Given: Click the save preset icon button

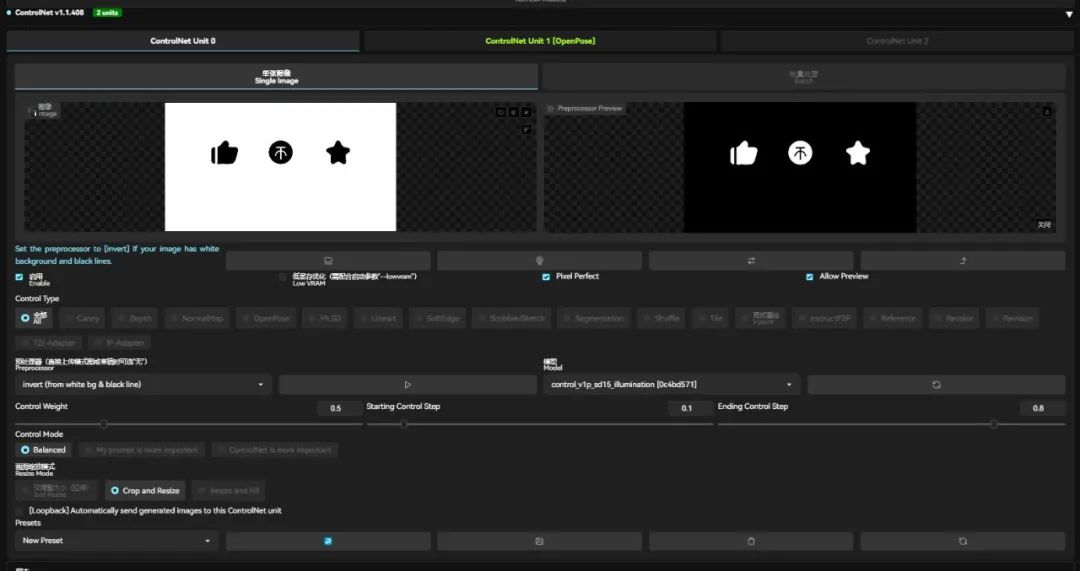Looking at the screenshot, I should pos(539,541).
